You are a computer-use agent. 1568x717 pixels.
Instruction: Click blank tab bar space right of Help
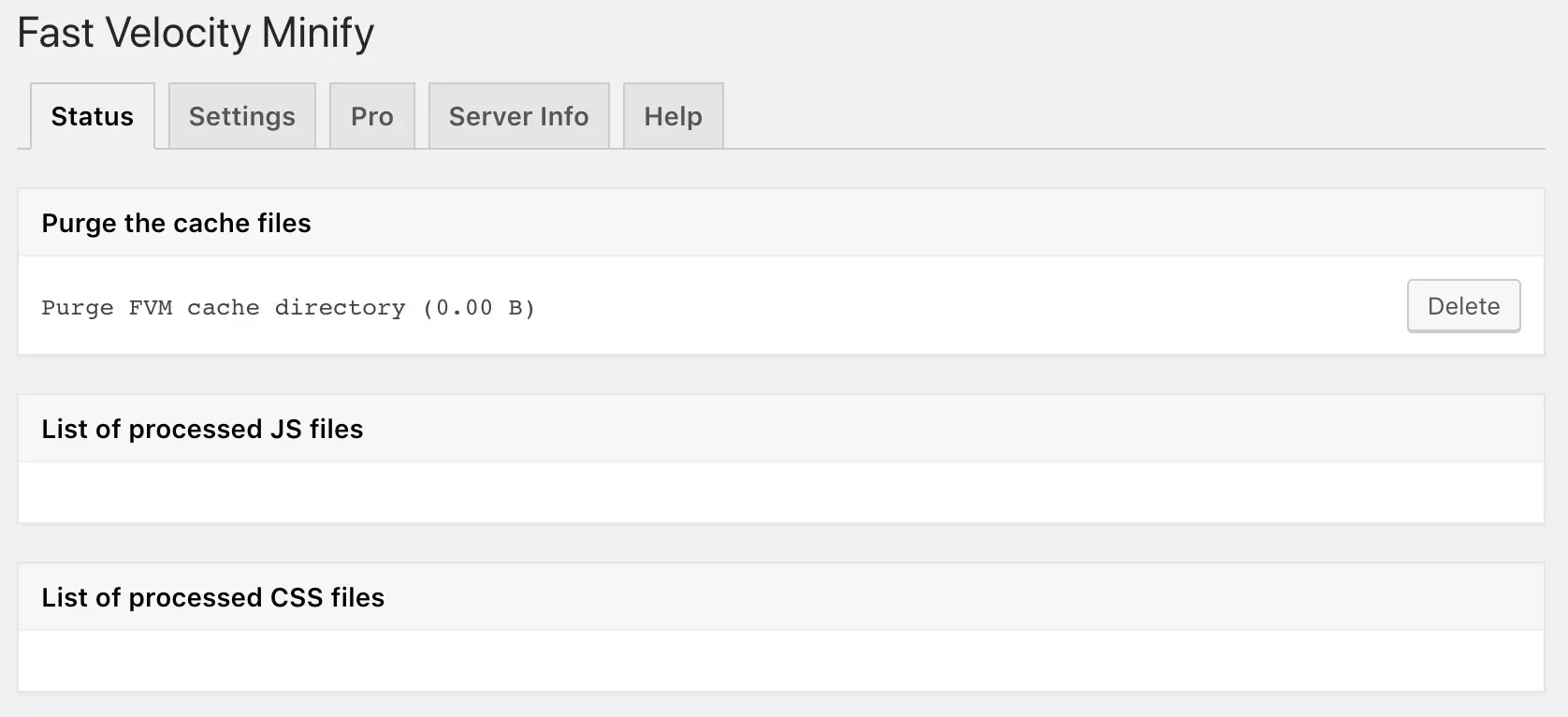click(1123, 116)
